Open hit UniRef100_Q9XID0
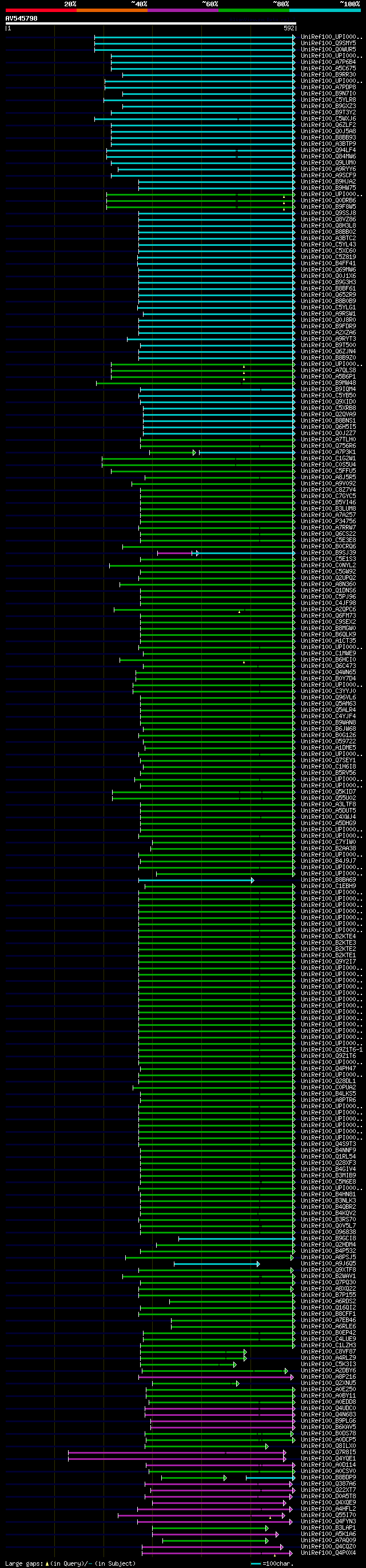 (328, 402)
